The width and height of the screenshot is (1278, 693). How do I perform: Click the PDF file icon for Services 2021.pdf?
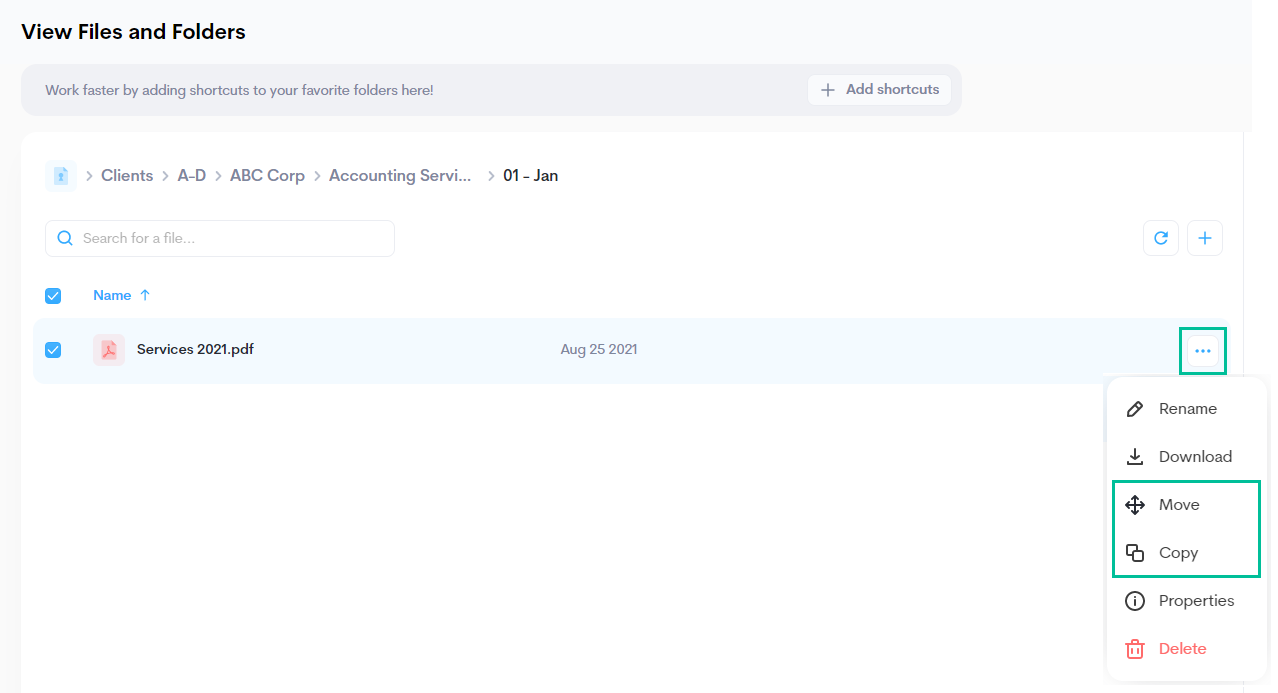click(x=109, y=350)
